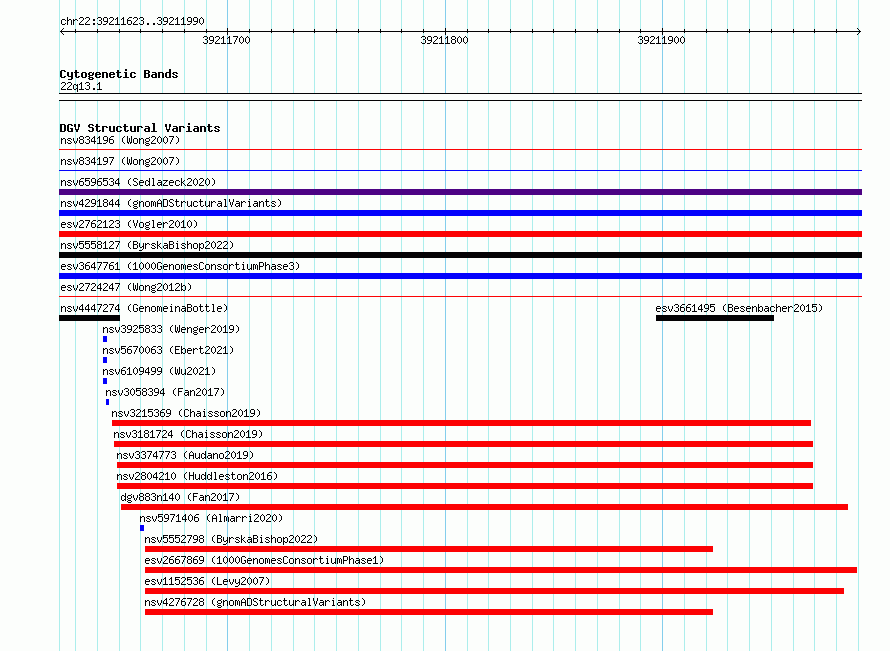Screen dimensions: 890x651
Task: Click the 39211900 ruler position label
Action: tap(661, 40)
